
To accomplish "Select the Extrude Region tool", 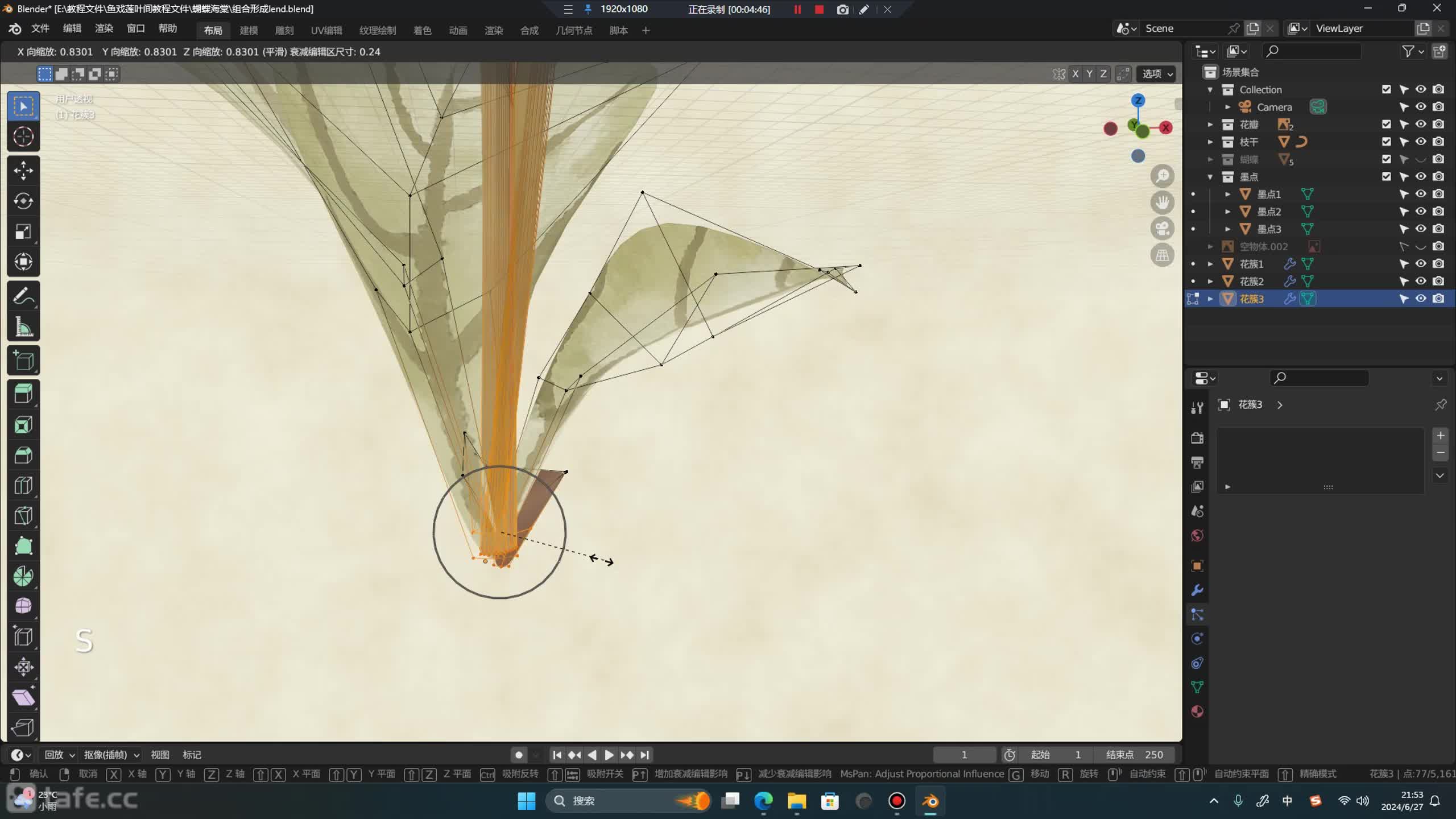I will 23,394.
